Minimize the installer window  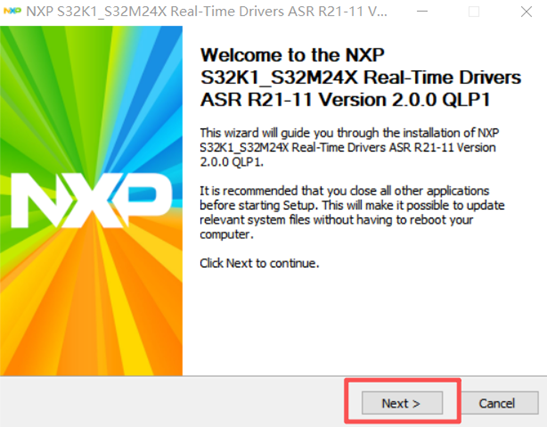pos(422,12)
